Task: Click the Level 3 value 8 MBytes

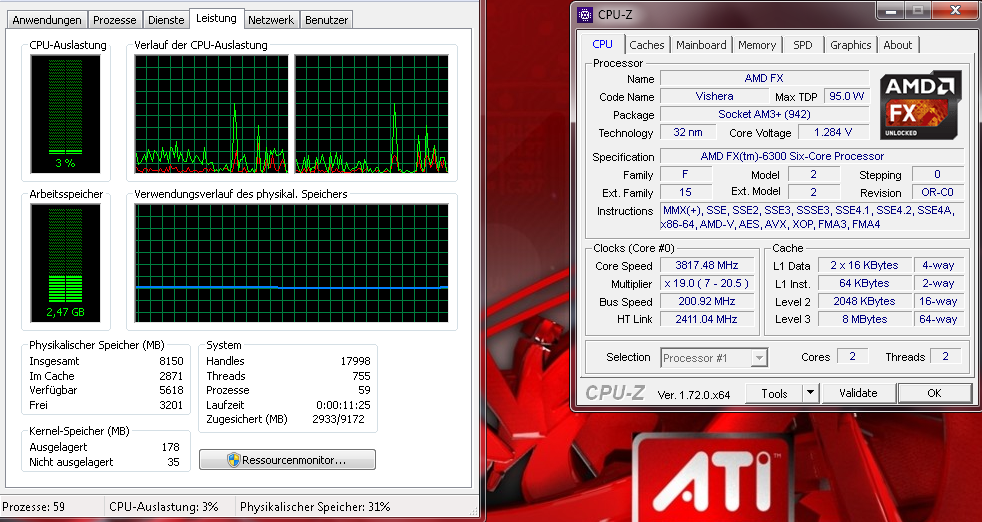Action: [864, 319]
